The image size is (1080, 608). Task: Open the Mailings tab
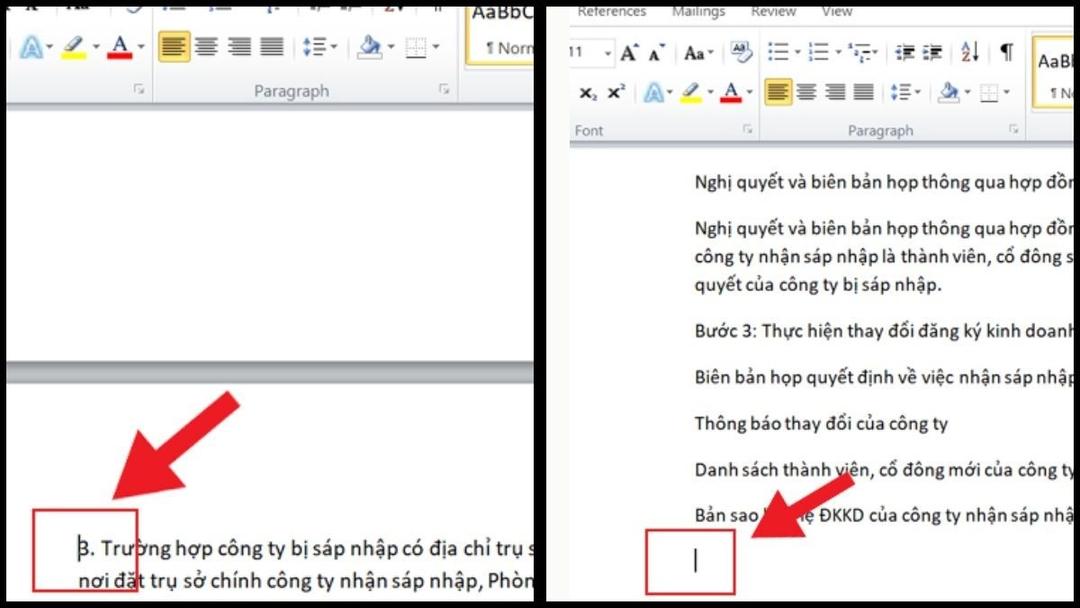698,11
